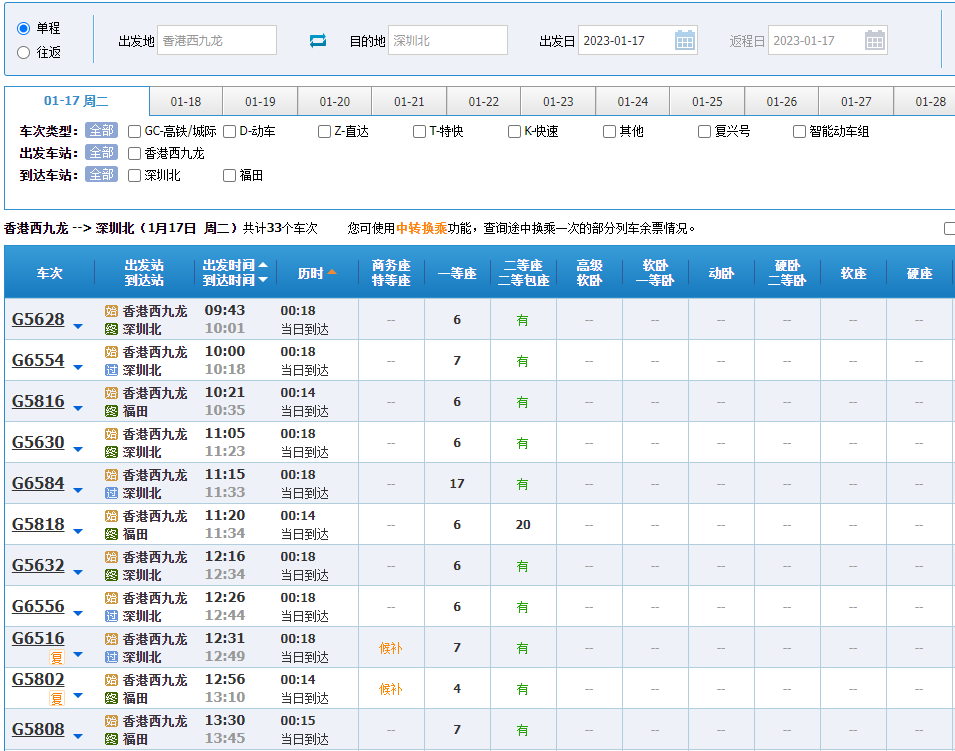Expand stop details for train G5808
955x751 pixels.
coord(78,736)
